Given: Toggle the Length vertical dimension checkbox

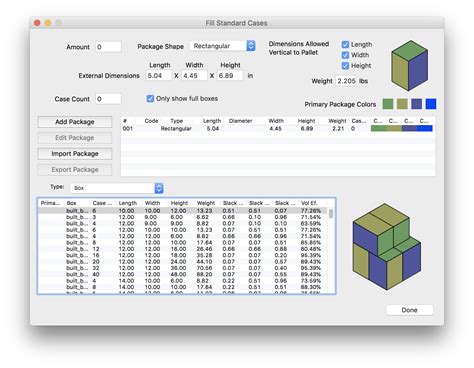Looking at the screenshot, I should point(345,44).
